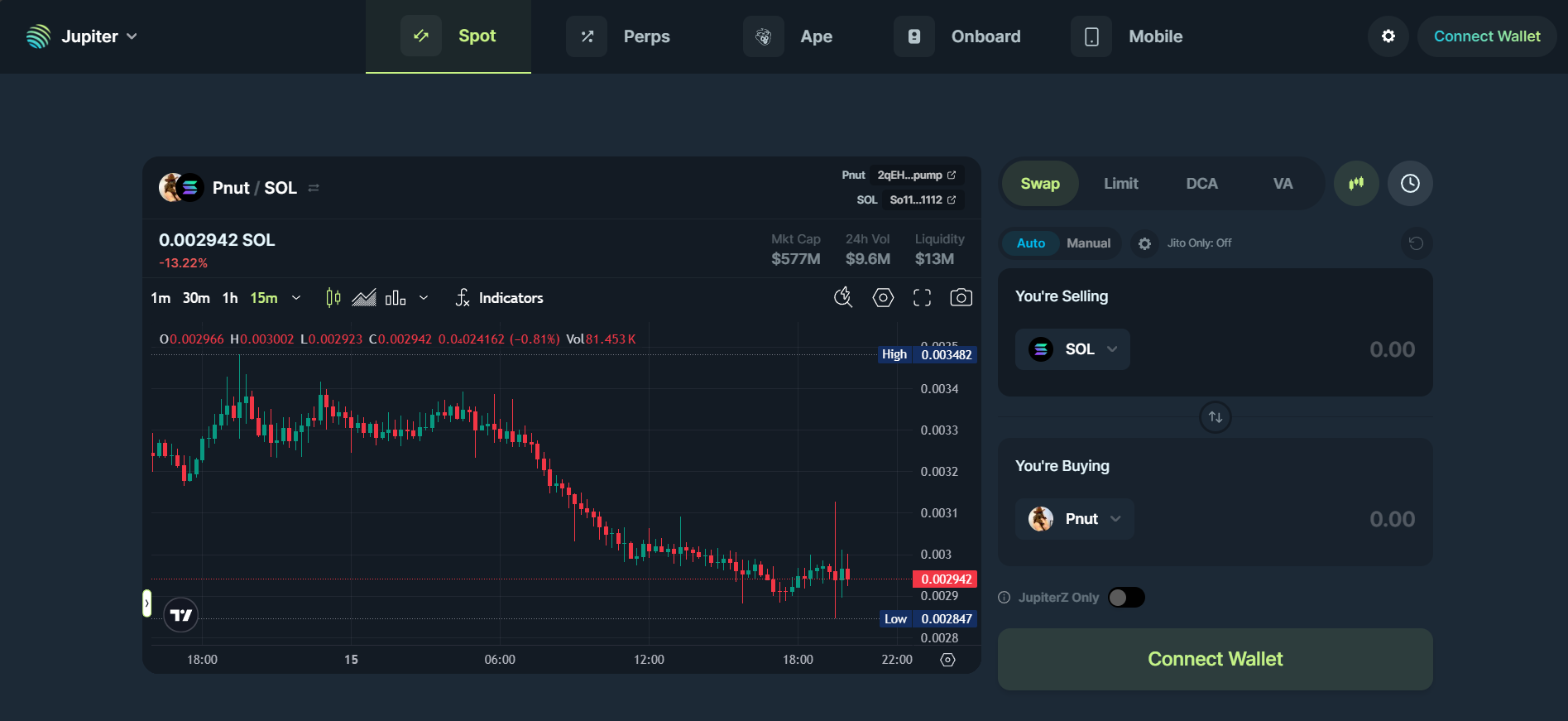Click the top-right Connect Wallet button
This screenshot has height=721, width=1568.
pyautogui.click(x=1487, y=36)
